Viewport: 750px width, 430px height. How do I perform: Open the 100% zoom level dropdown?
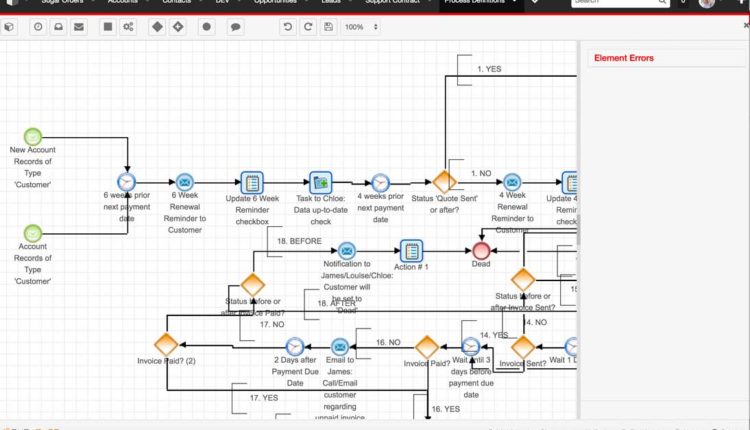[360, 27]
